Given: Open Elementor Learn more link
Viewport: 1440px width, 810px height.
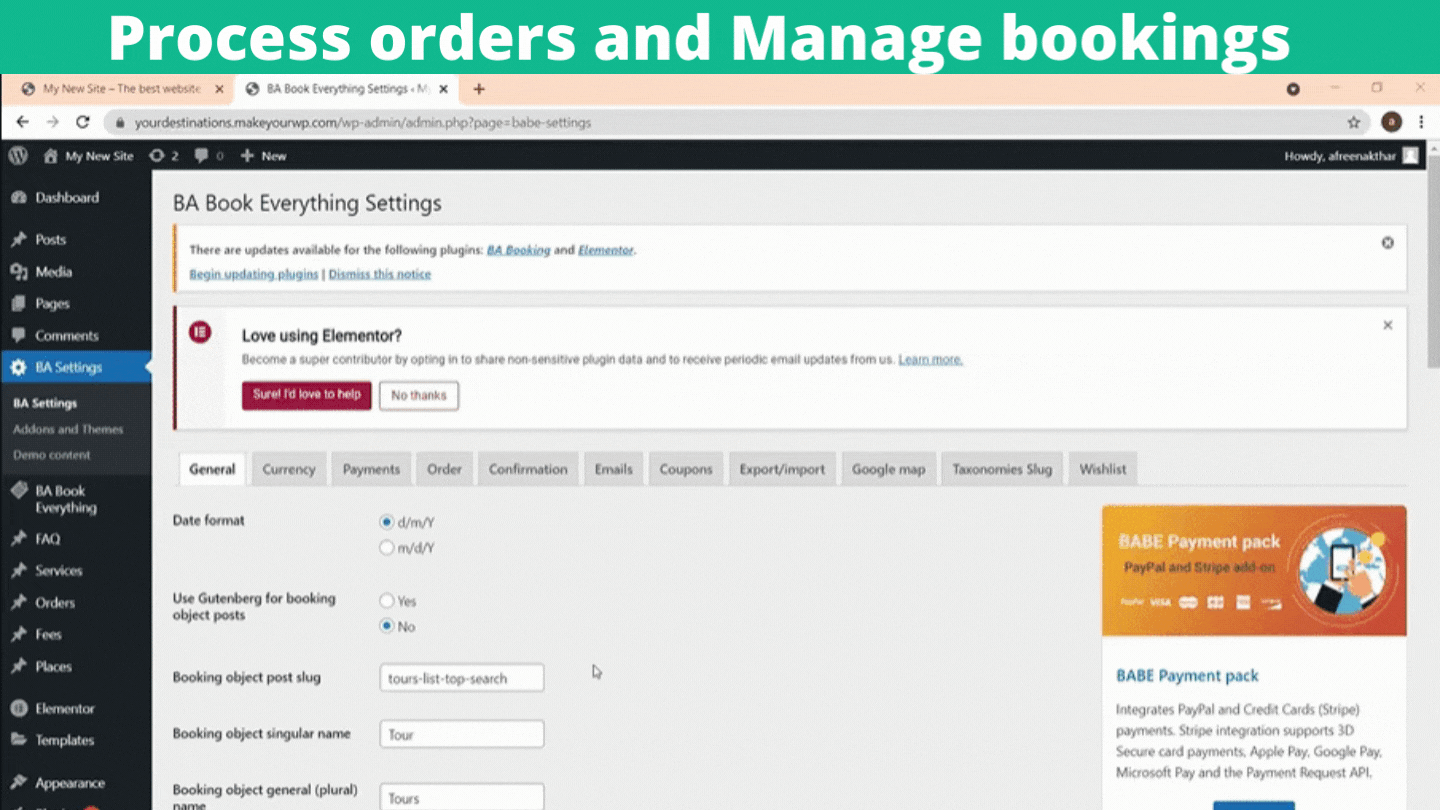Looking at the screenshot, I should pos(930,359).
